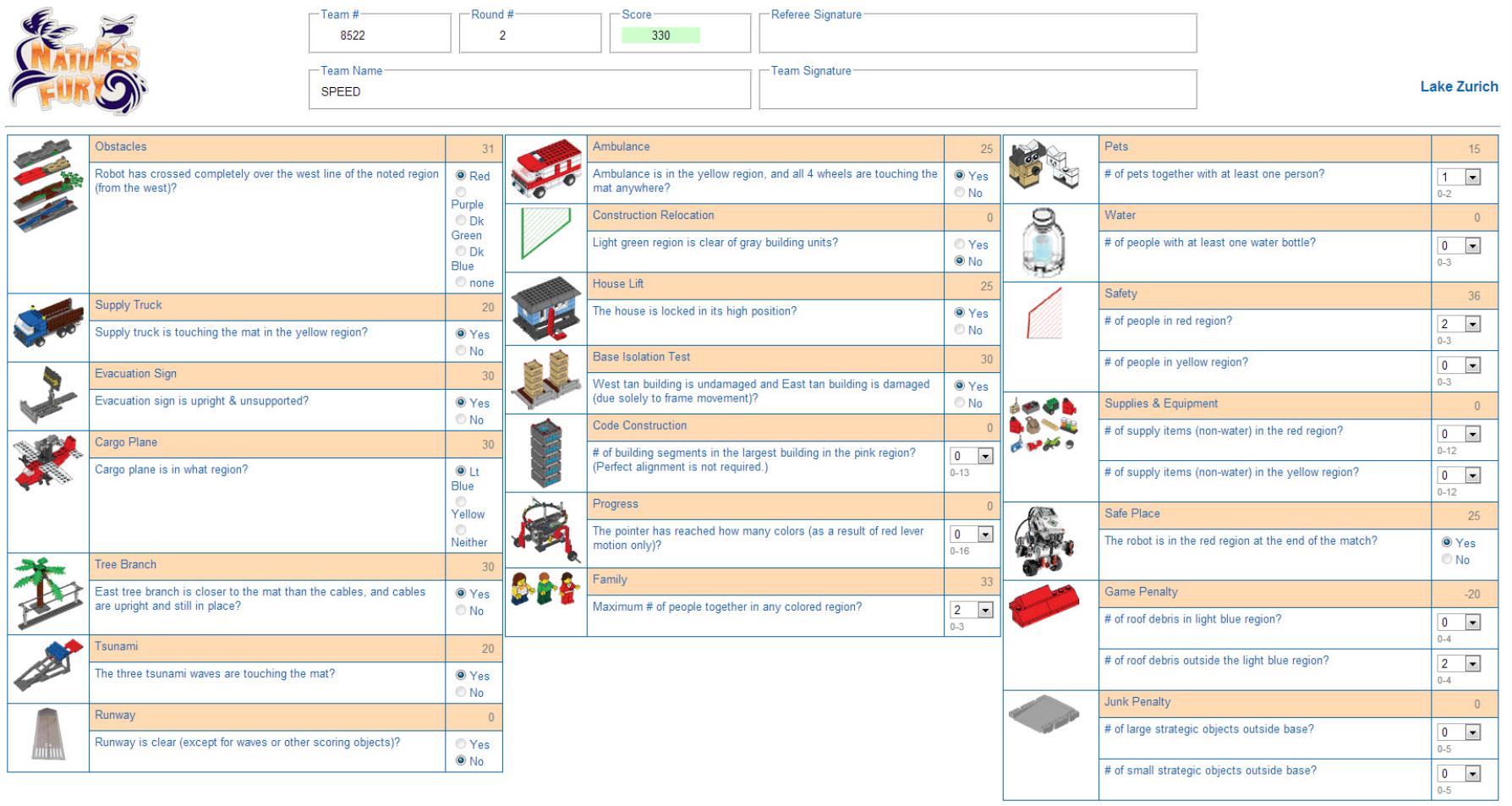Click the Tree Branch palm tree image
The height and width of the screenshot is (806, 1512).
pos(48,593)
